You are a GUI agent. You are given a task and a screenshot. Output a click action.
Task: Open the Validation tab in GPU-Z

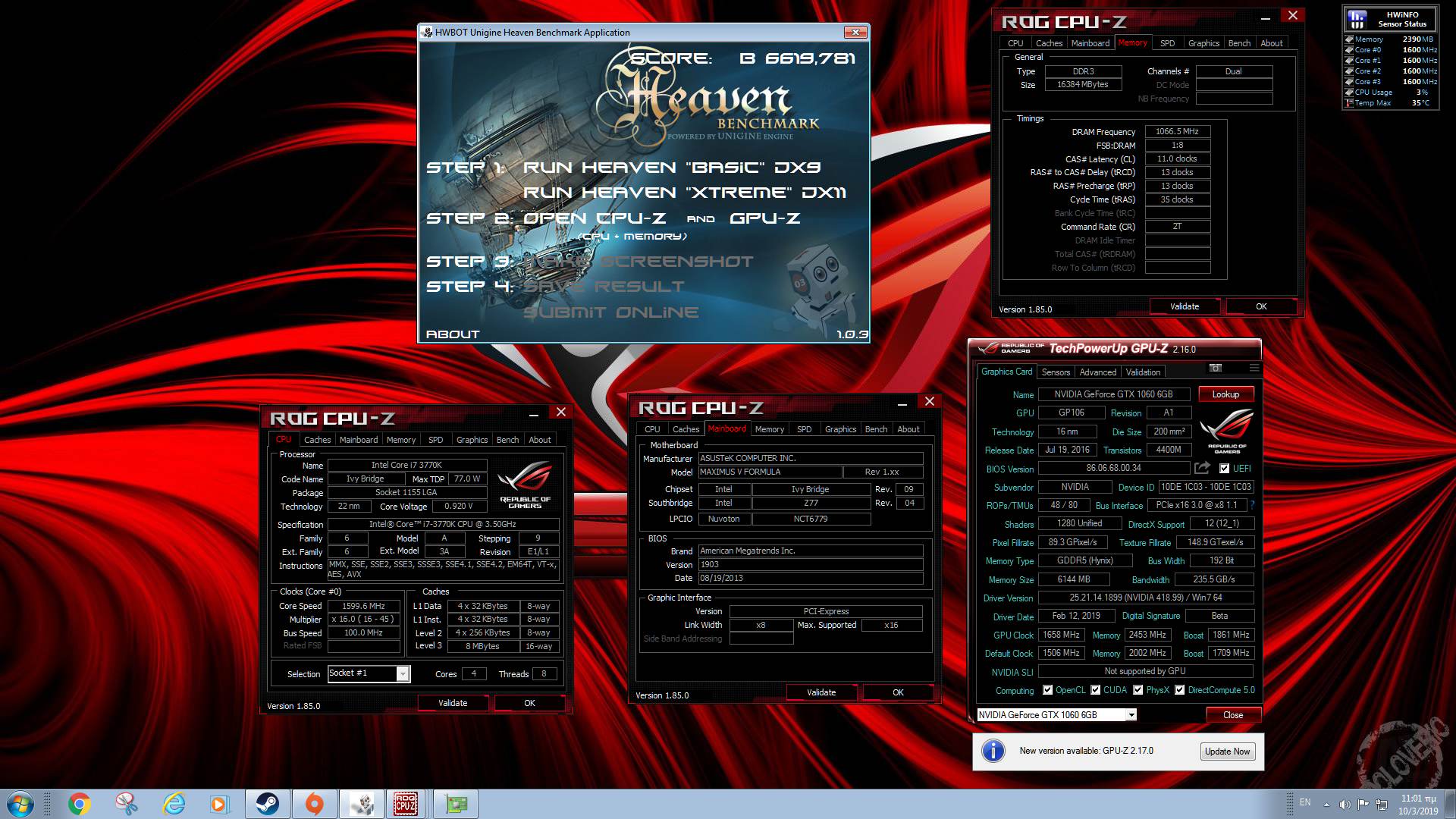1143,372
